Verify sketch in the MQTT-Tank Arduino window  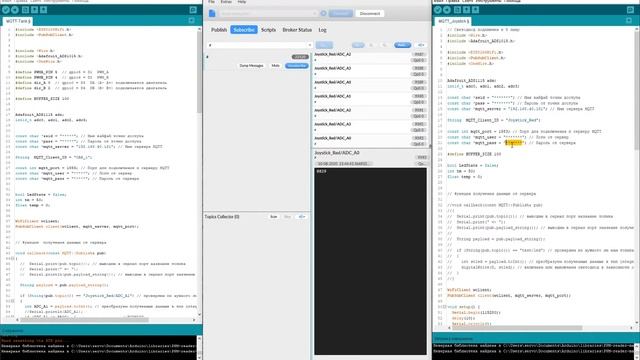tap(6, 9)
